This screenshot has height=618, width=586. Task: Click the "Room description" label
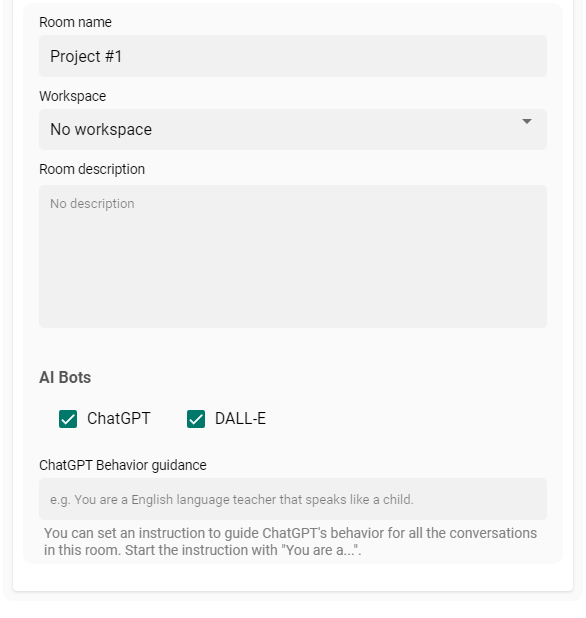pyautogui.click(x=92, y=169)
